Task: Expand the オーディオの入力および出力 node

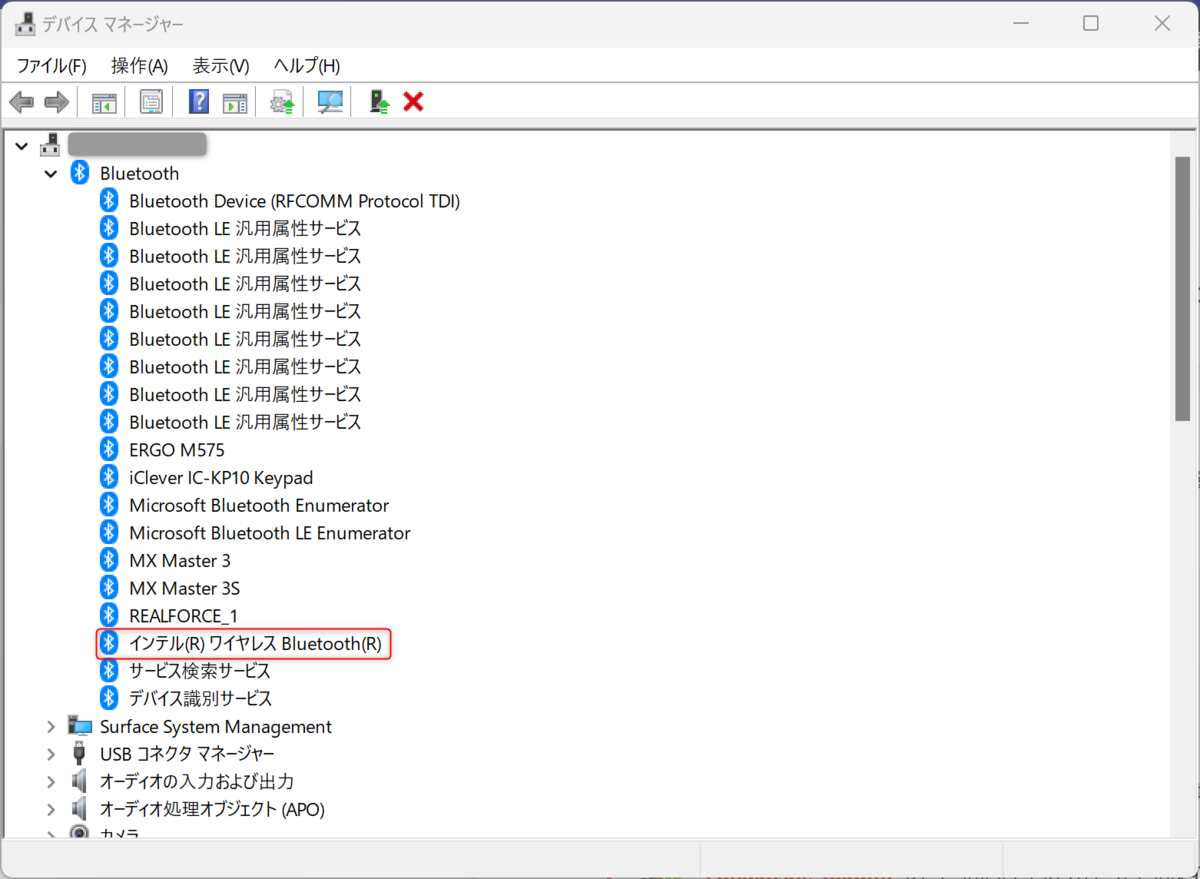Action: click(51, 781)
